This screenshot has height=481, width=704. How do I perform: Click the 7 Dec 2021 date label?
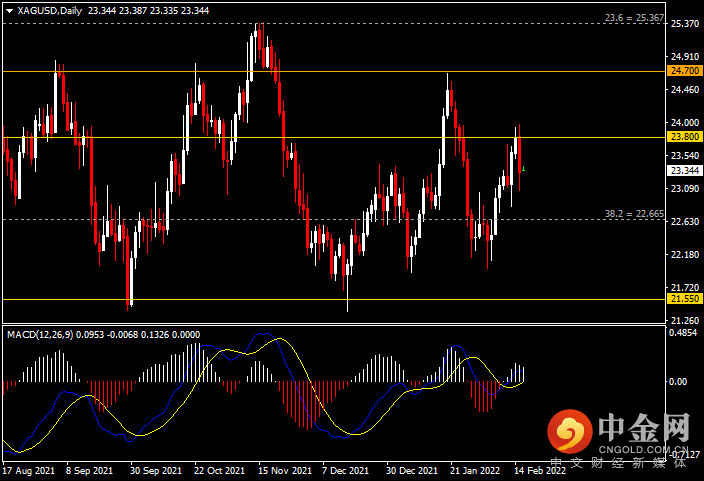coord(345,471)
